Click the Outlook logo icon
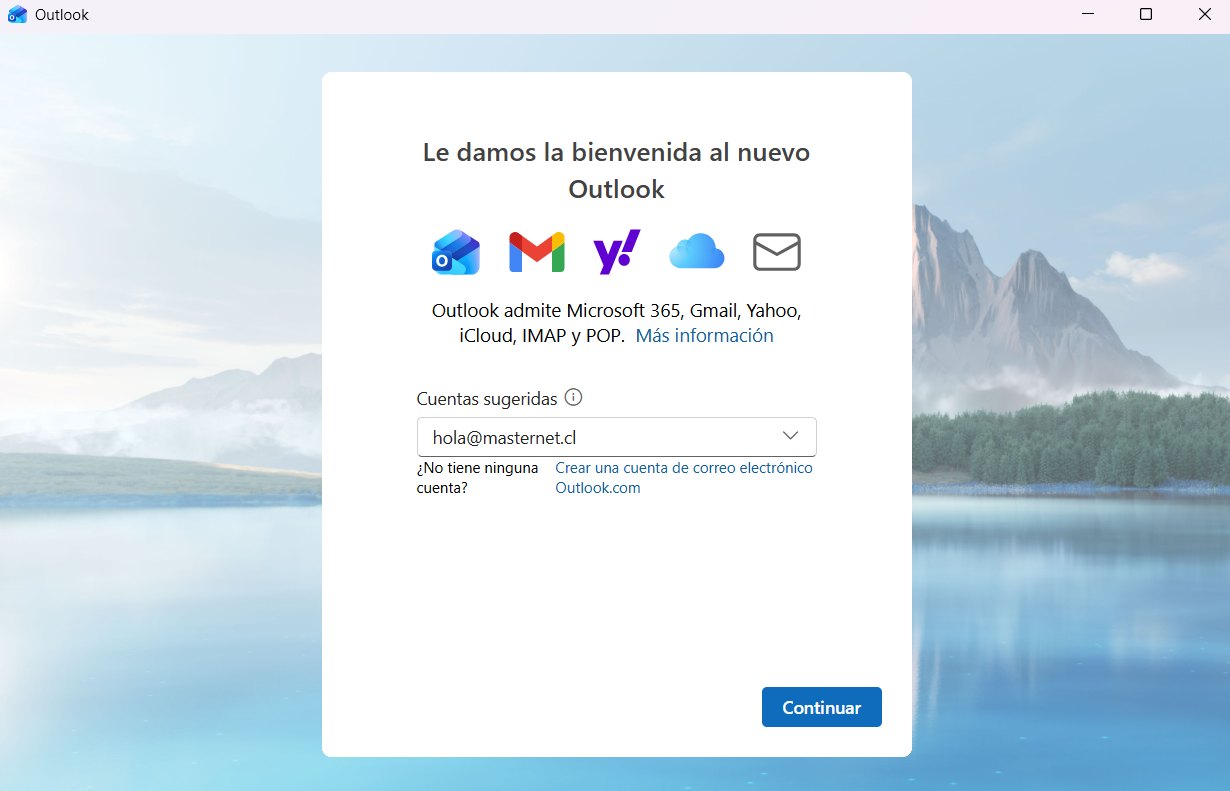Screen dimensions: 1230x791 [455, 252]
